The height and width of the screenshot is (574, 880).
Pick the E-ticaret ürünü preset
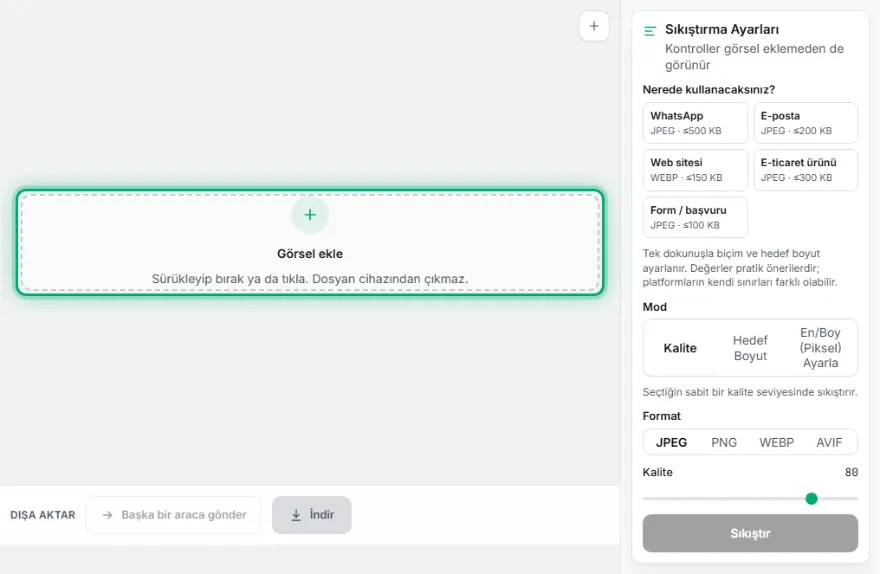click(805, 170)
